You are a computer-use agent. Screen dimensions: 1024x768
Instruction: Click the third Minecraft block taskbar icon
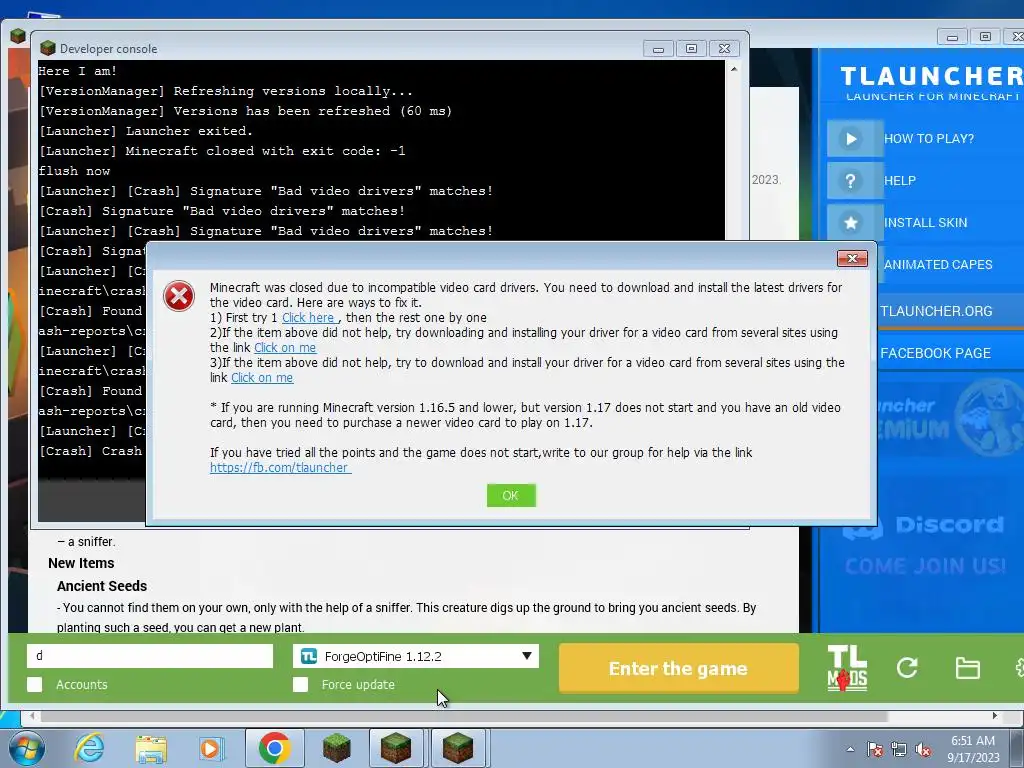pos(458,748)
